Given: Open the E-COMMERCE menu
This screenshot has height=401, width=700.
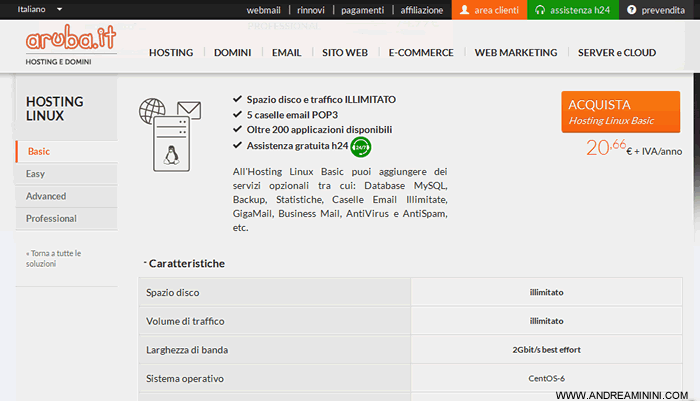Looking at the screenshot, I should [421, 52].
